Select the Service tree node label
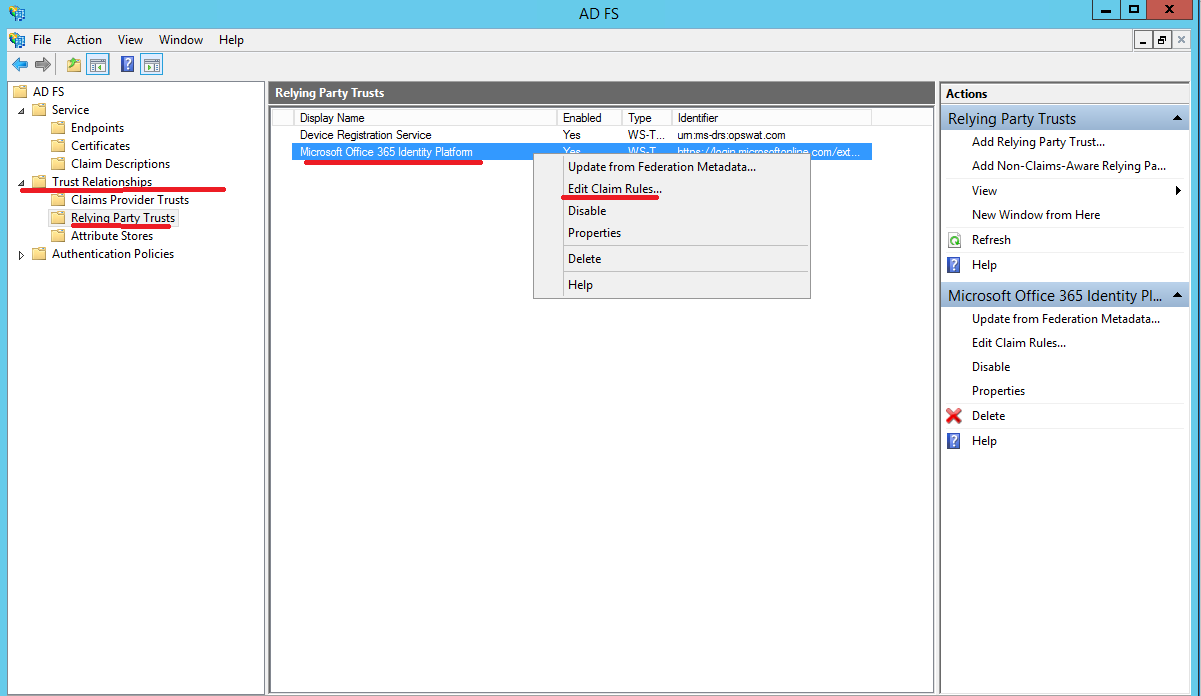 pos(70,110)
